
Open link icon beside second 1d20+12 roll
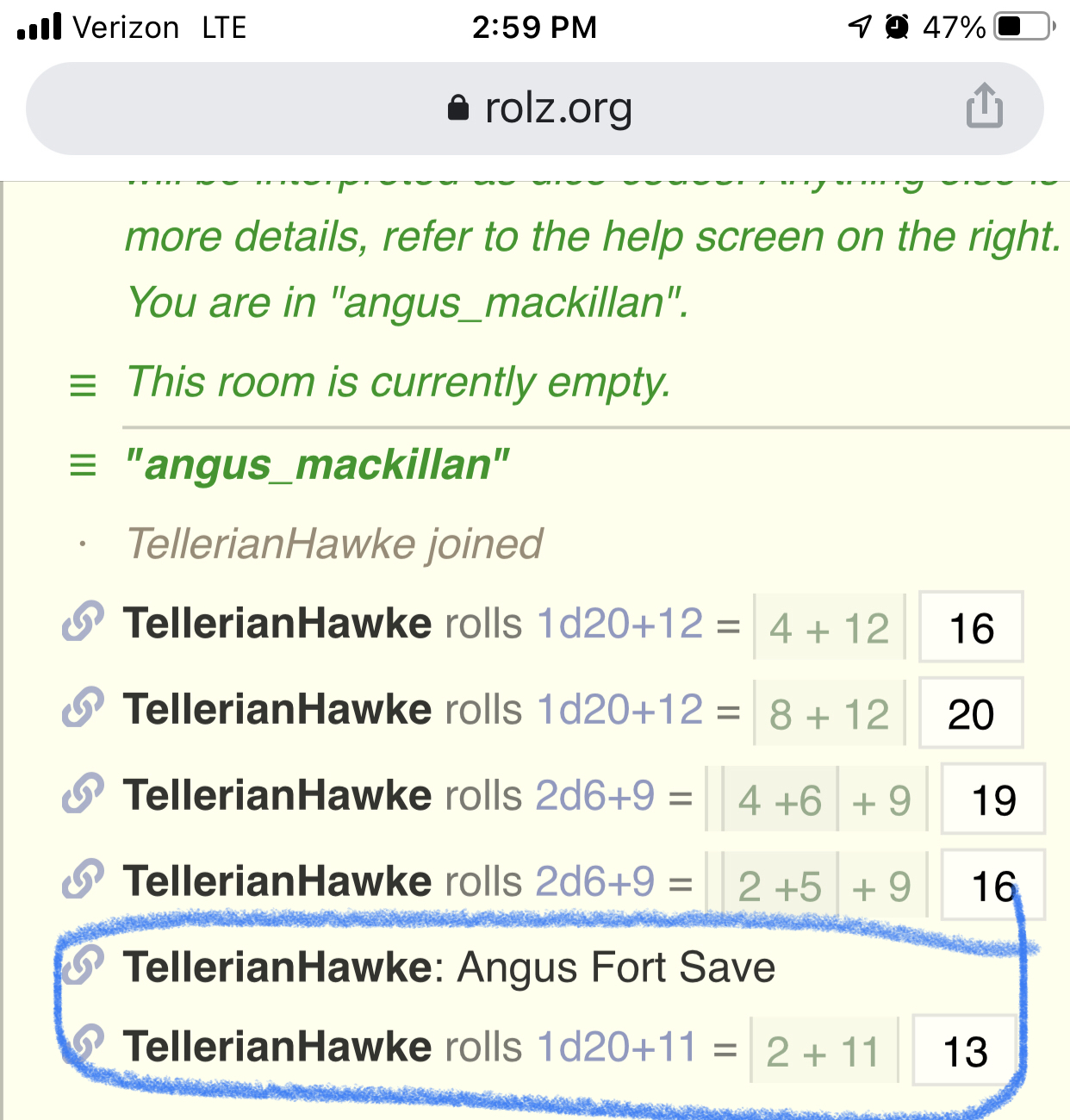tap(83, 708)
